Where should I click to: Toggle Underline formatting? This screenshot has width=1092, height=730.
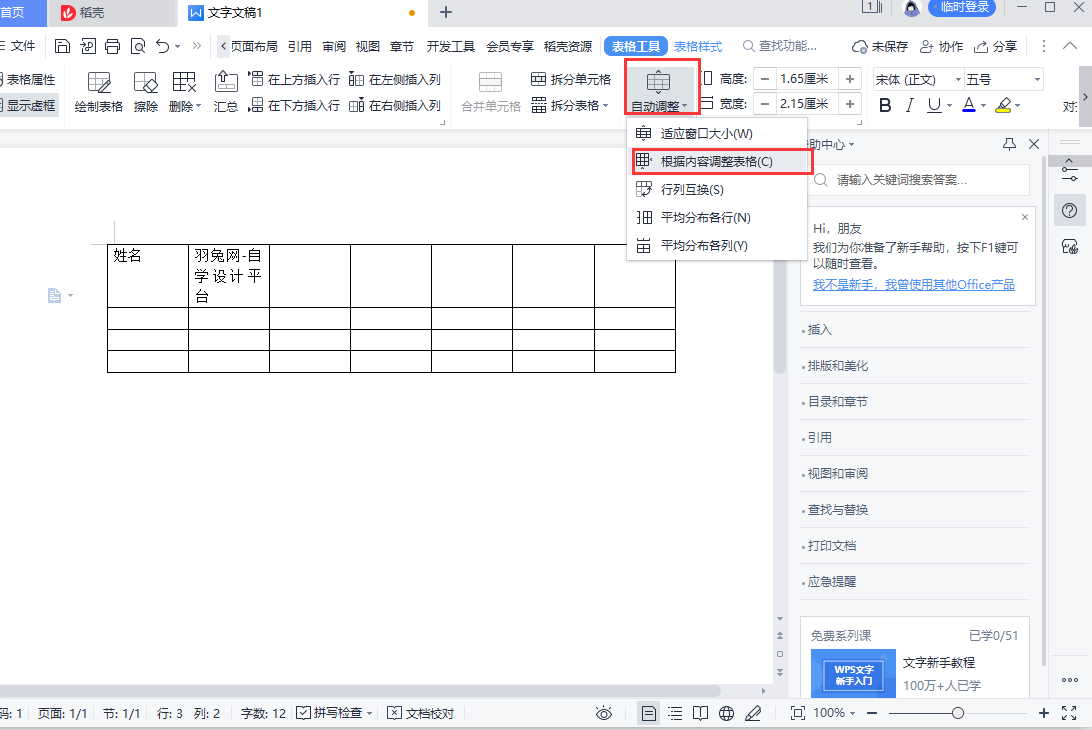click(x=935, y=105)
